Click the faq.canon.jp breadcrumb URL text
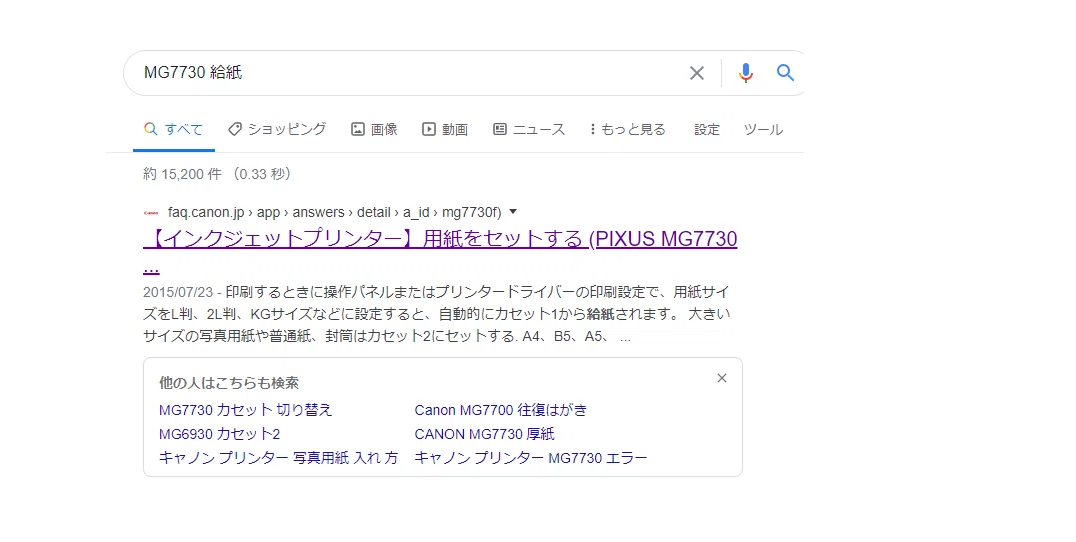 [335, 213]
